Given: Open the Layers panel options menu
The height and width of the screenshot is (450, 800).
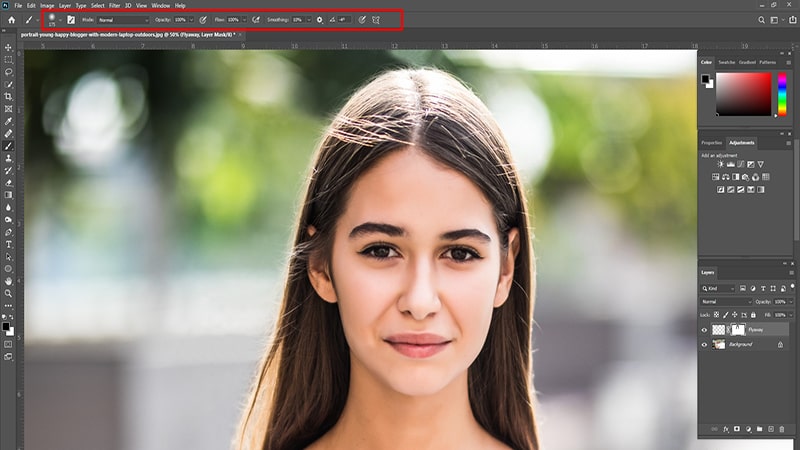Looking at the screenshot, I should pos(791,272).
